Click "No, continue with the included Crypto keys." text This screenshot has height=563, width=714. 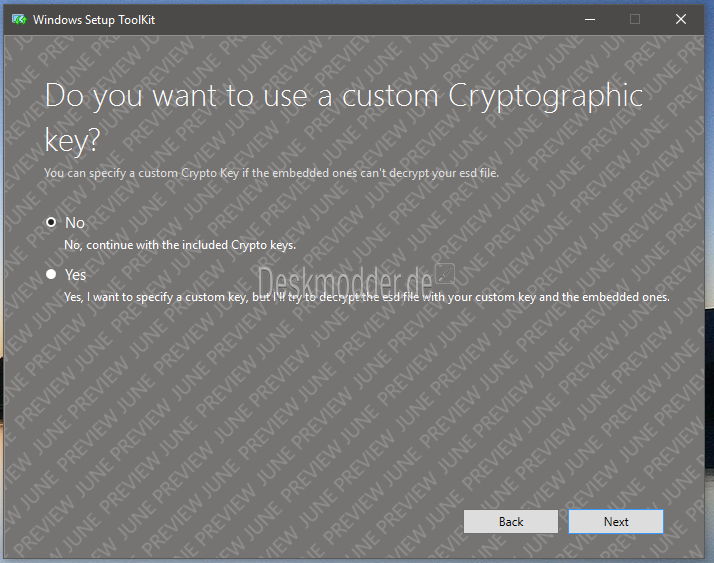(x=180, y=245)
